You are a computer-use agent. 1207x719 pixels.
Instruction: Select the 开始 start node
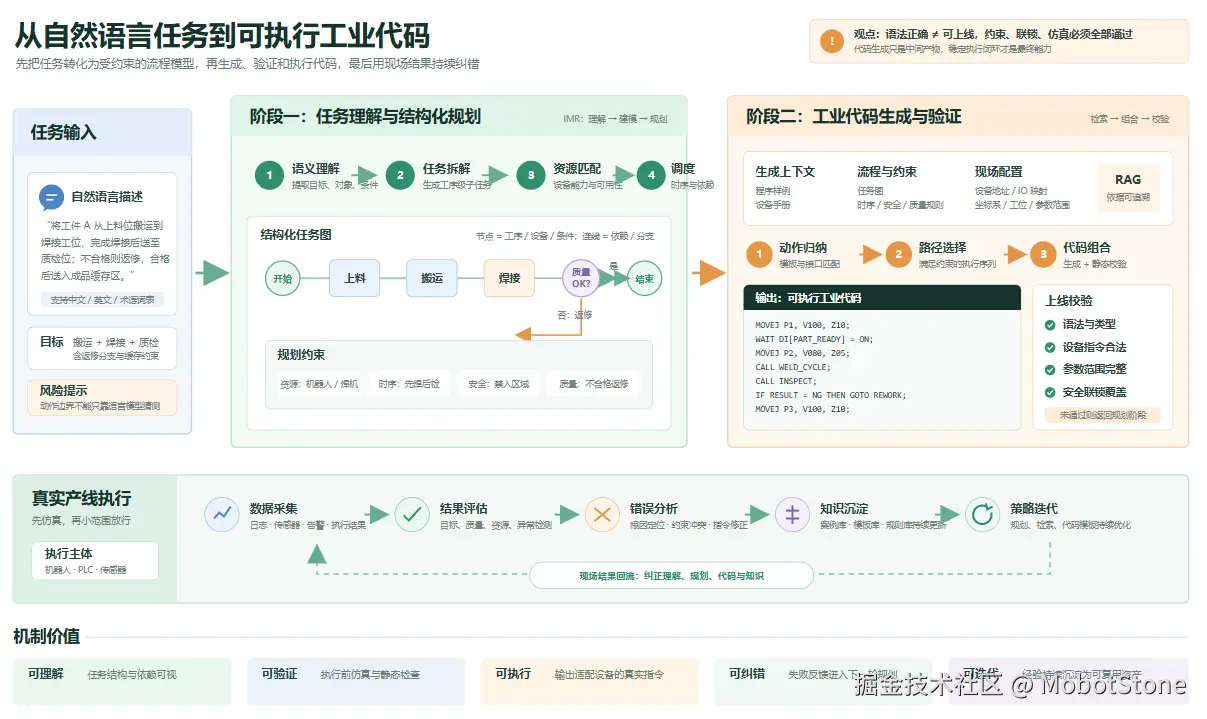pos(283,278)
